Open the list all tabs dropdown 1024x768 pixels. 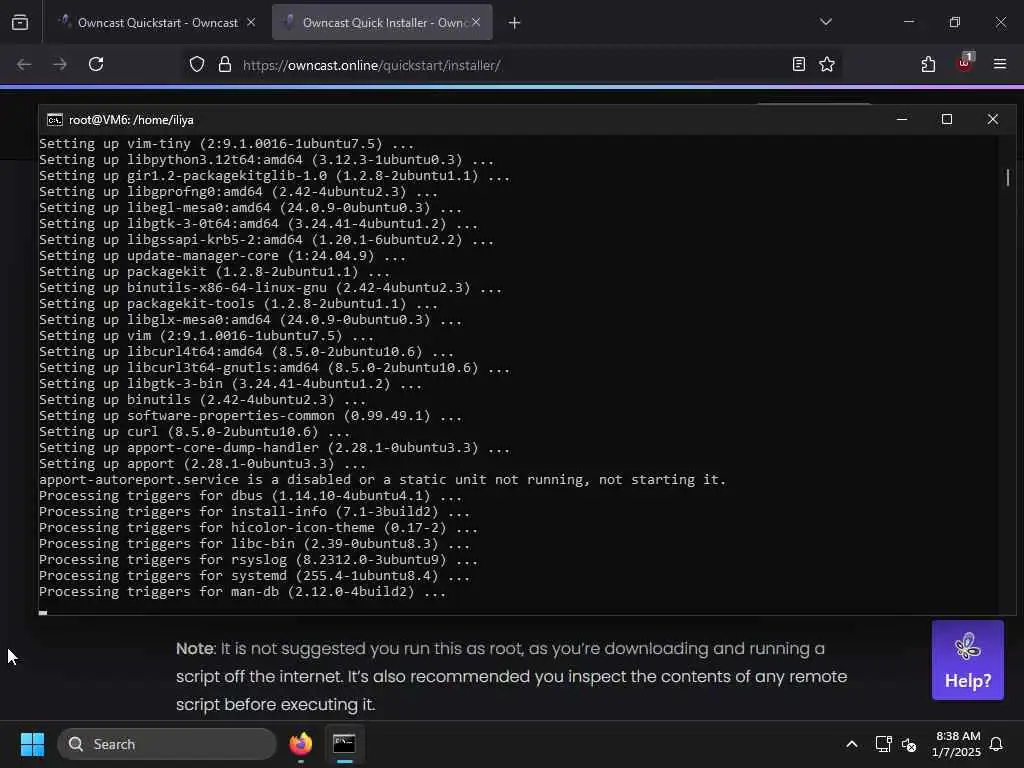coord(826,22)
